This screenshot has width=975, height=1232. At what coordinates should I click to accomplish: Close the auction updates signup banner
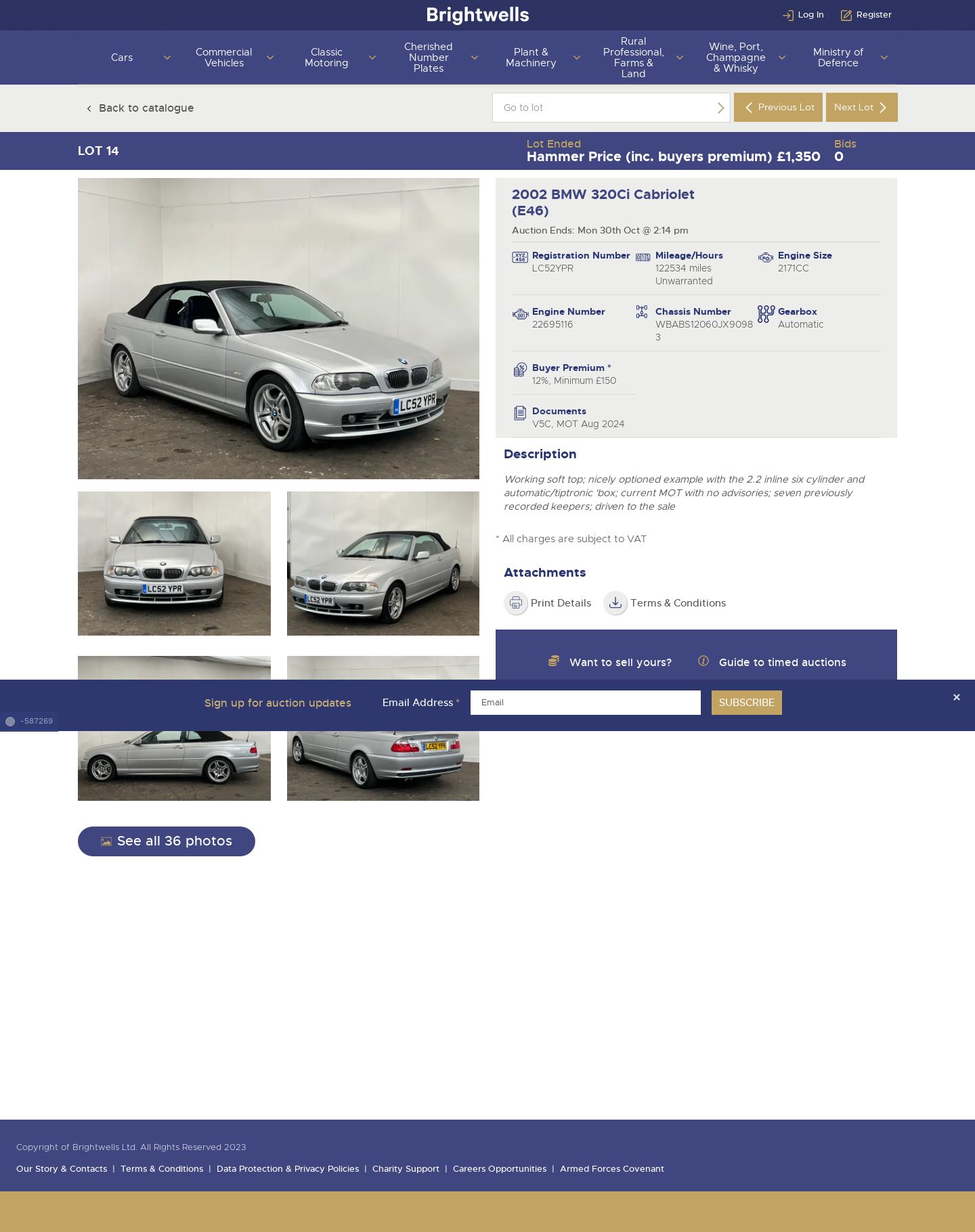tap(957, 697)
